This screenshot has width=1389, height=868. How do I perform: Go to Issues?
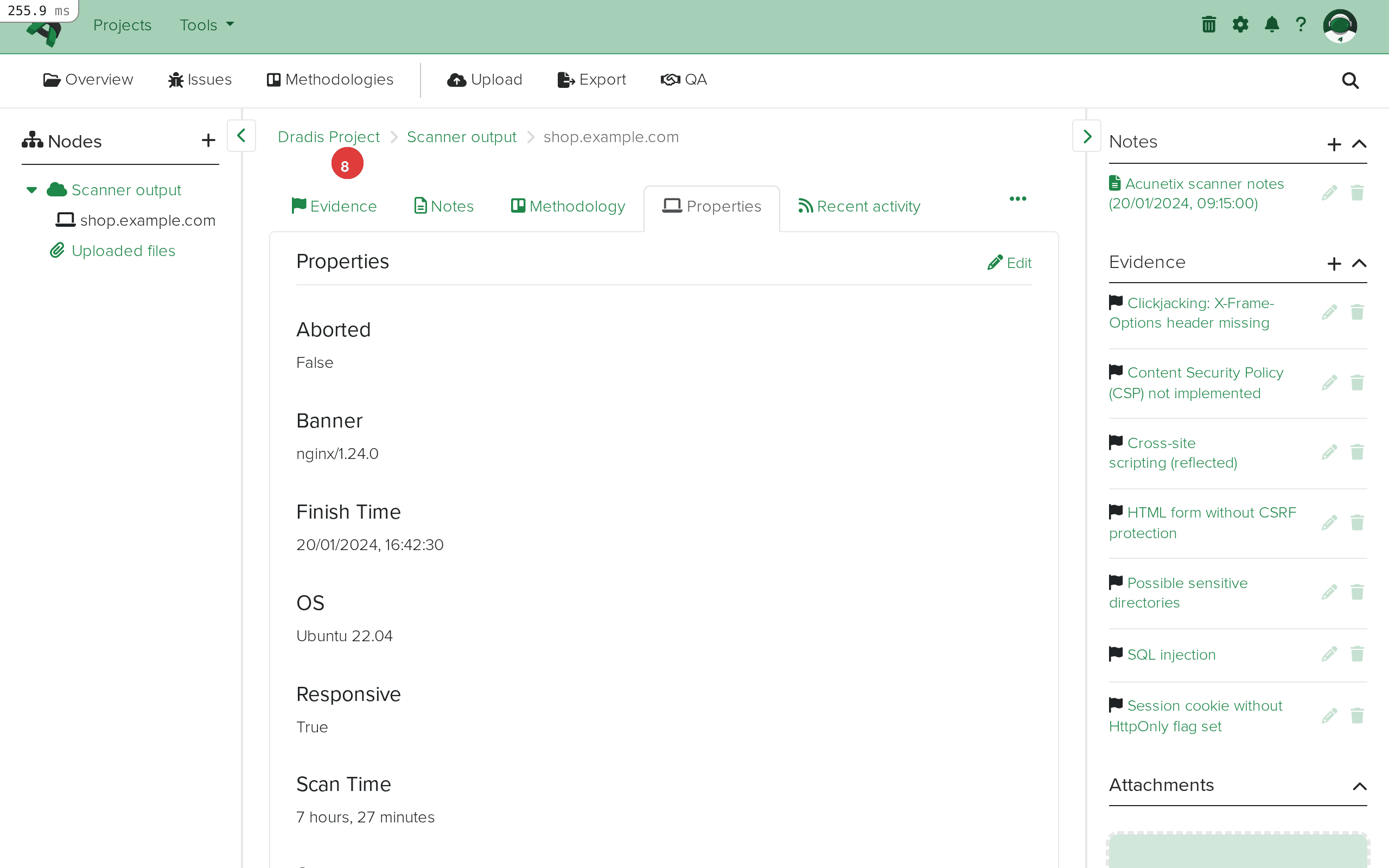[x=200, y=80]
